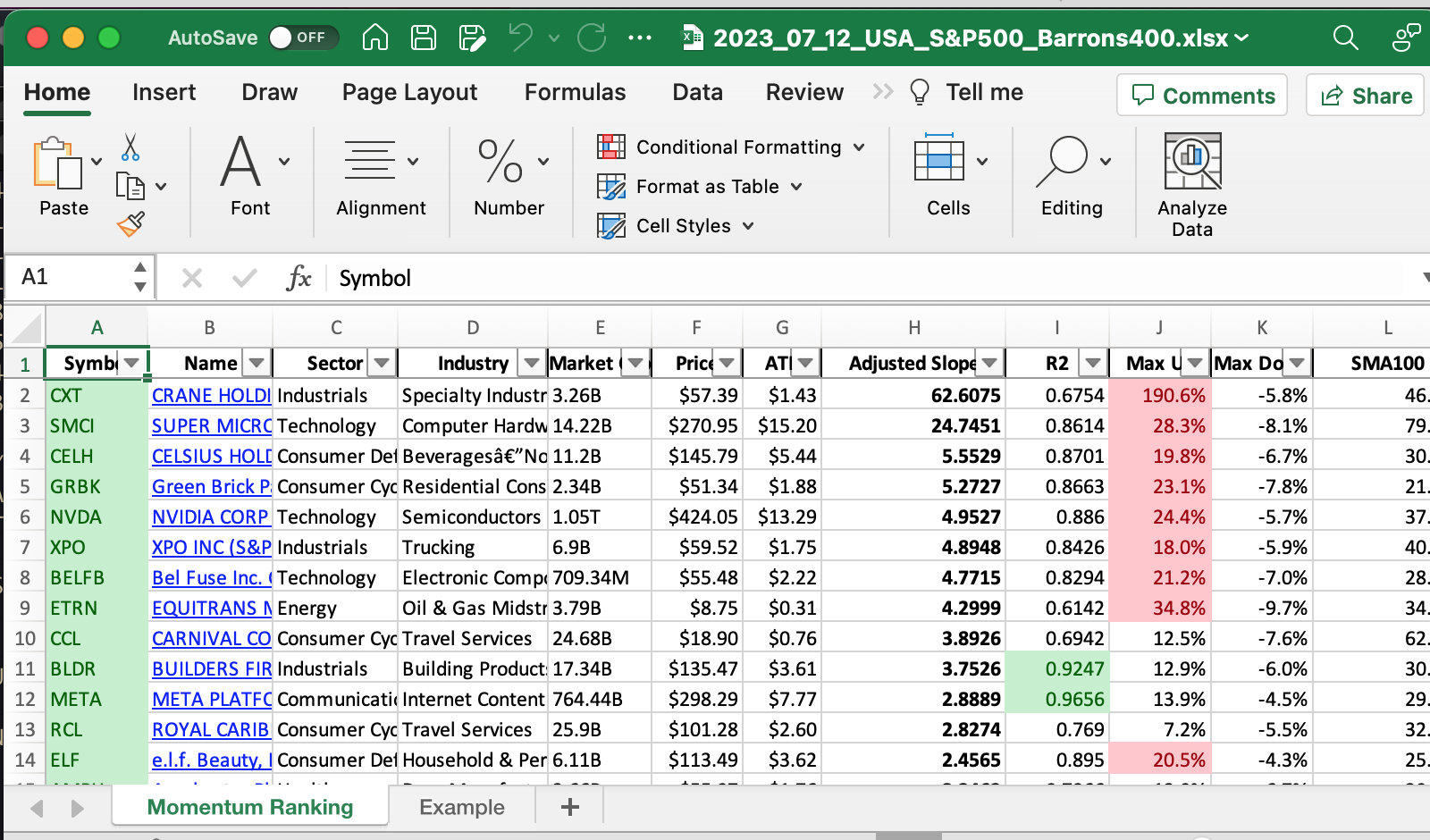Click the Save icon in title bar

[423, 38]
